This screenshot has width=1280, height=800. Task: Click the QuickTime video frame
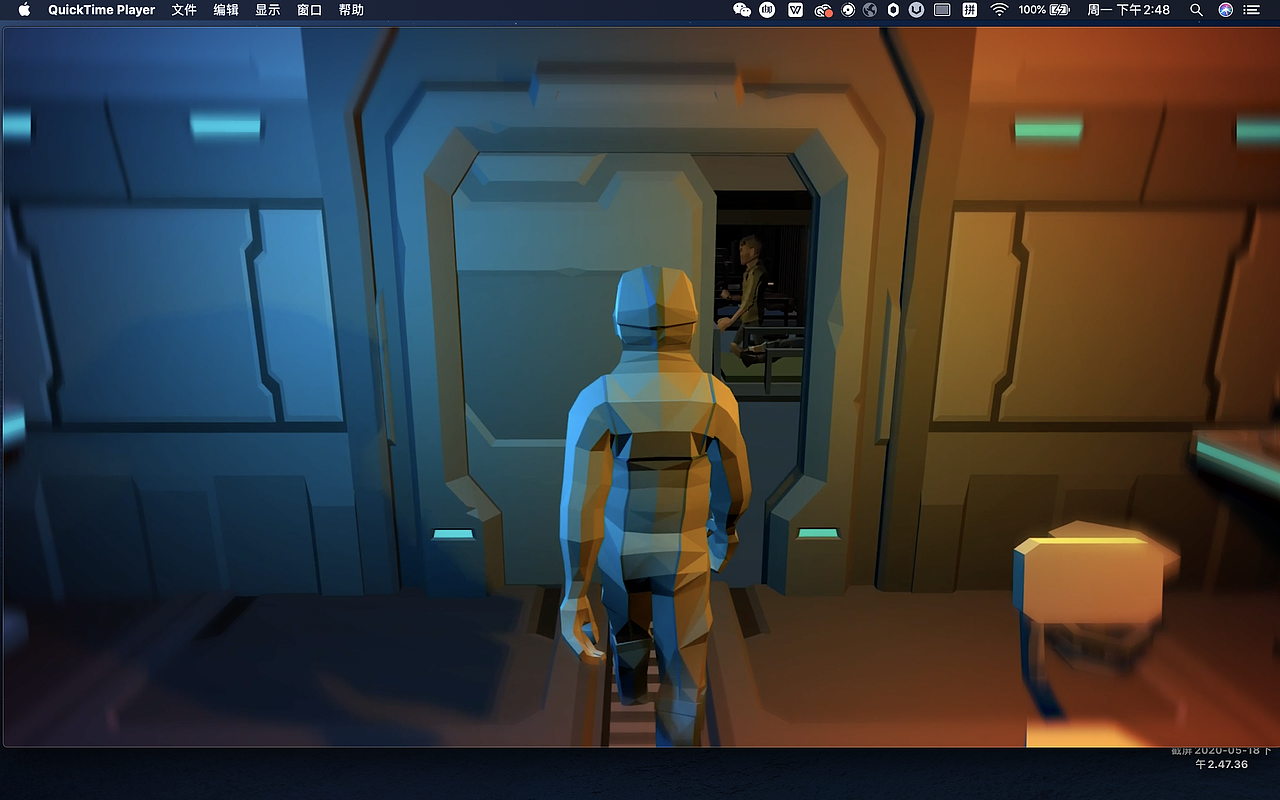[x=640, y=387]
